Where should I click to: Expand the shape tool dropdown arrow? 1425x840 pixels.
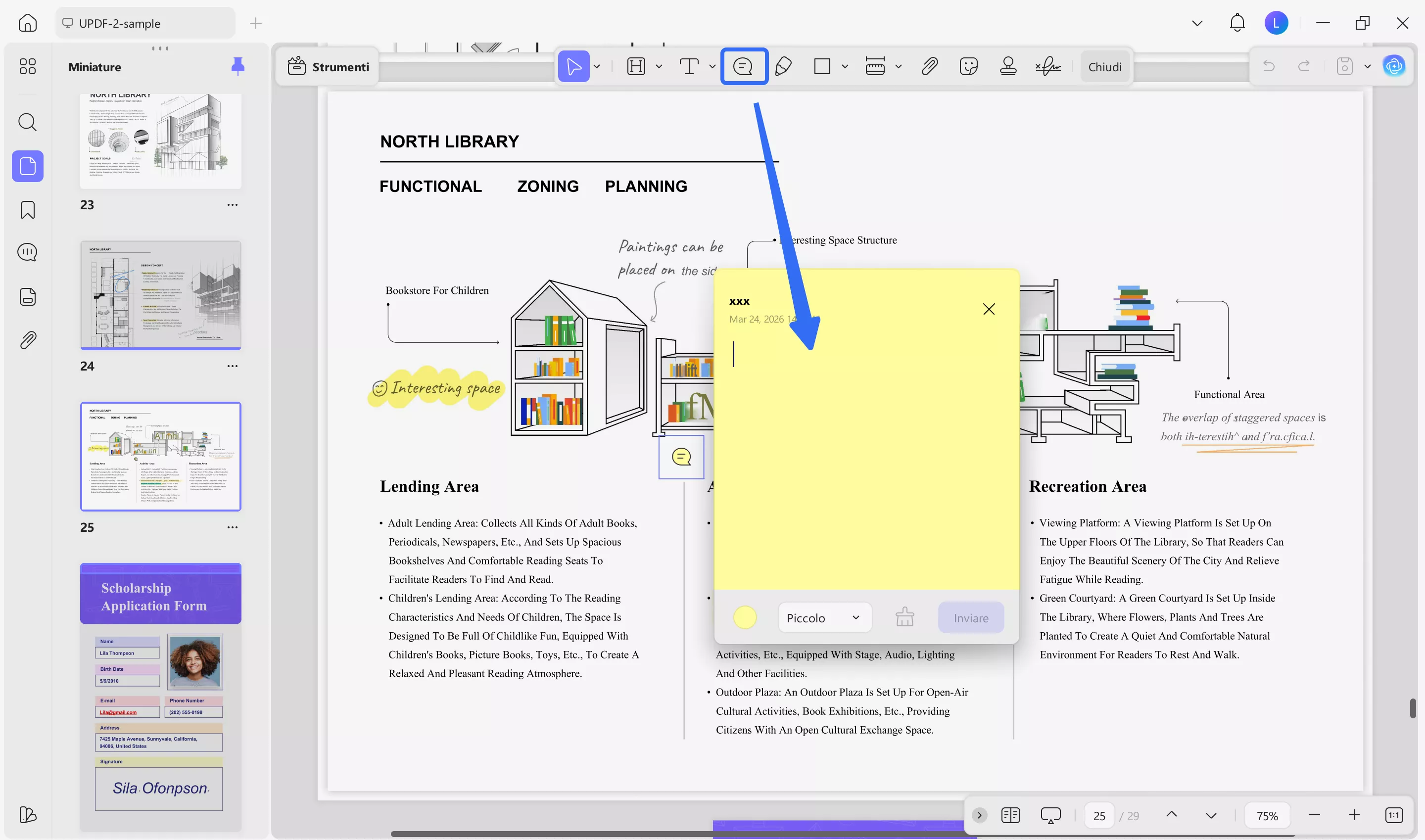(x=845, y=67)
